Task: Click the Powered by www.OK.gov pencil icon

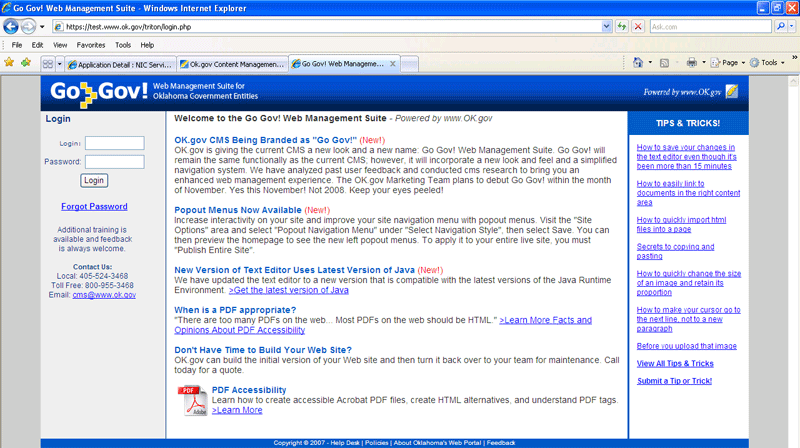Action: (732, 91)
